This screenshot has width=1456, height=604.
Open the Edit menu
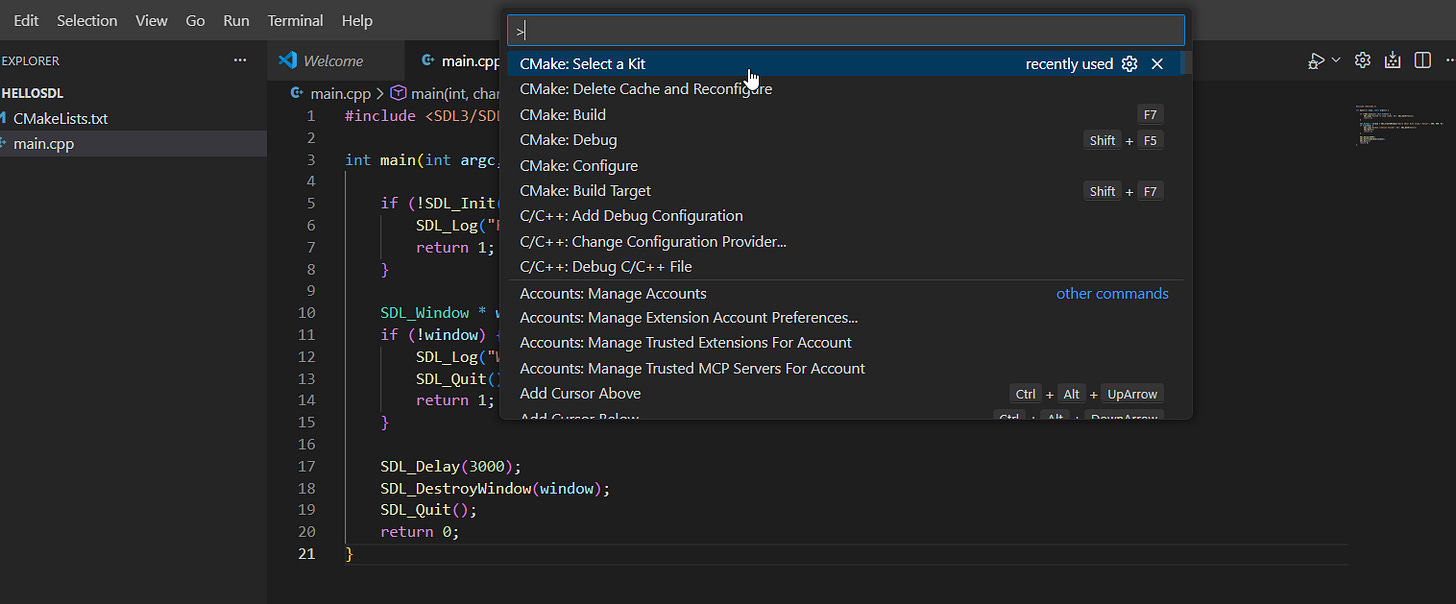pyautogui.click(x=26, y=20)
